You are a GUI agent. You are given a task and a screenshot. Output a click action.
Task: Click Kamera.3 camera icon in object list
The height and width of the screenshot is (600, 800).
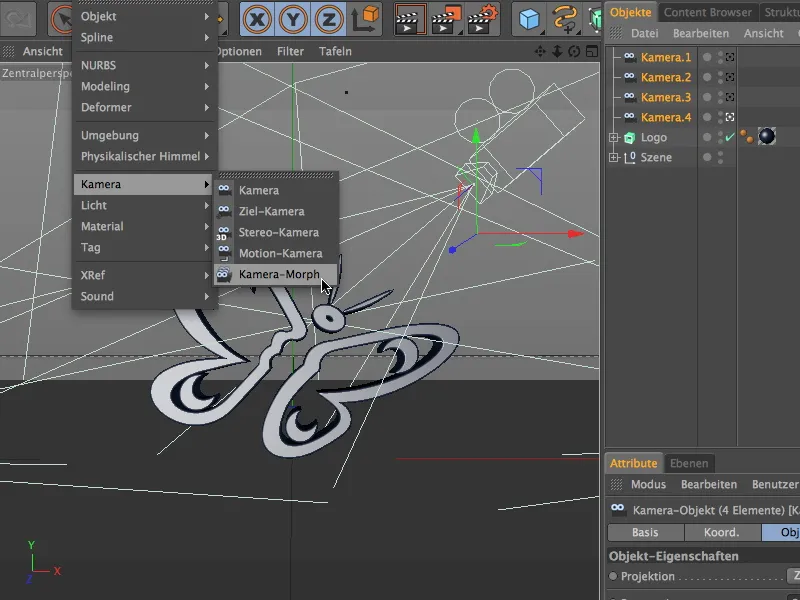pos(630,97)
